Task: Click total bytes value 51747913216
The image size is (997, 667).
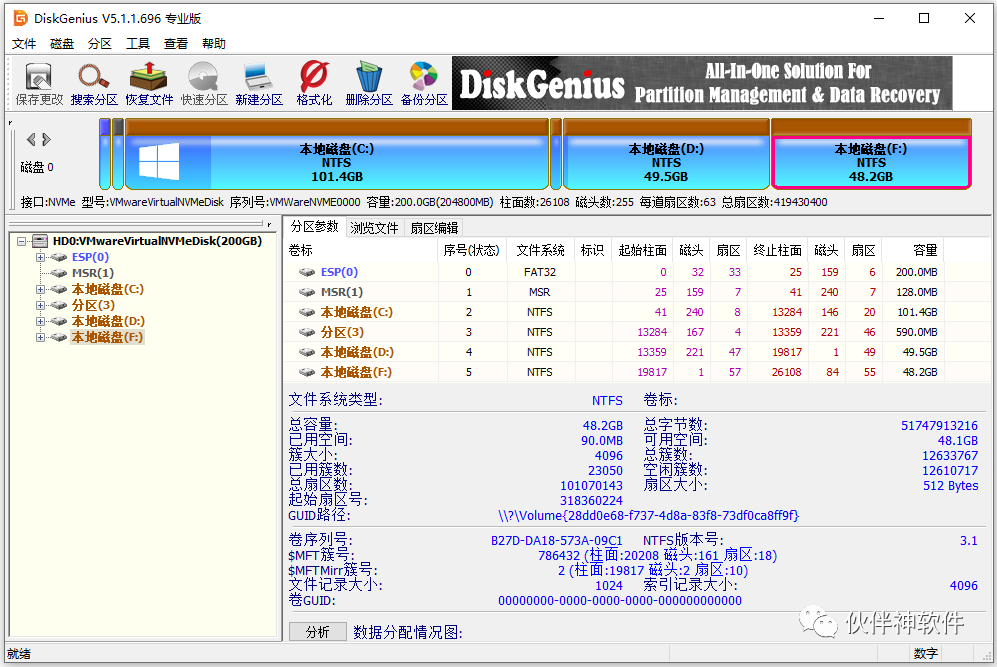Action: point(939,425)
